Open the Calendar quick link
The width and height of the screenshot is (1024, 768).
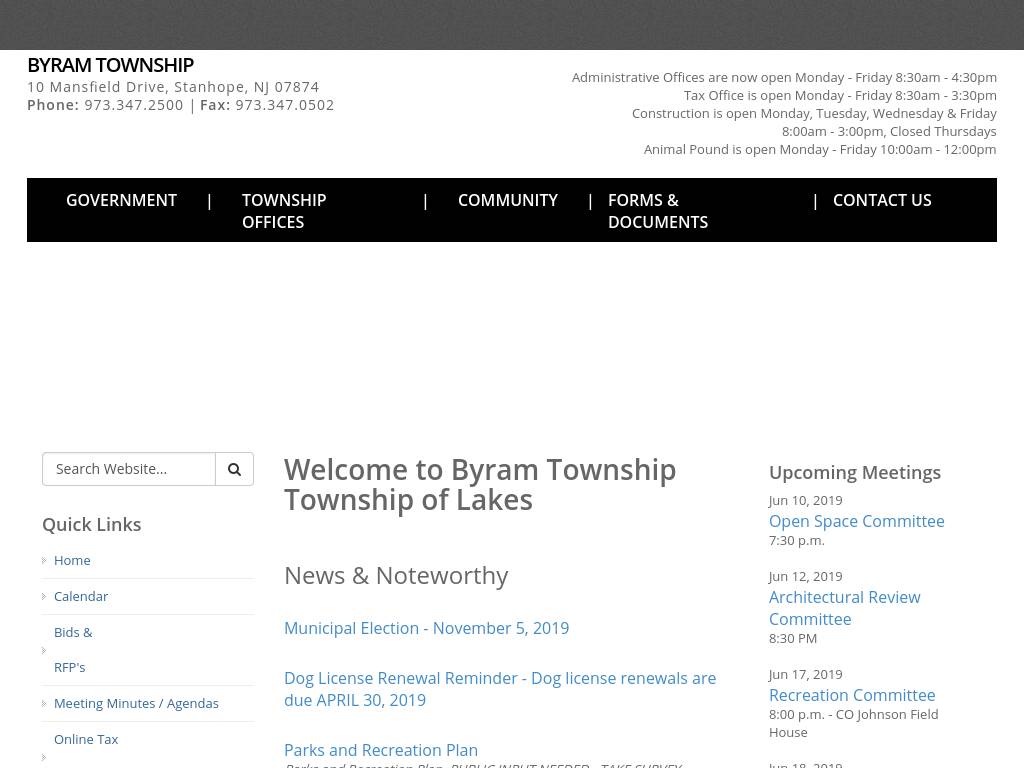(81, 596)
